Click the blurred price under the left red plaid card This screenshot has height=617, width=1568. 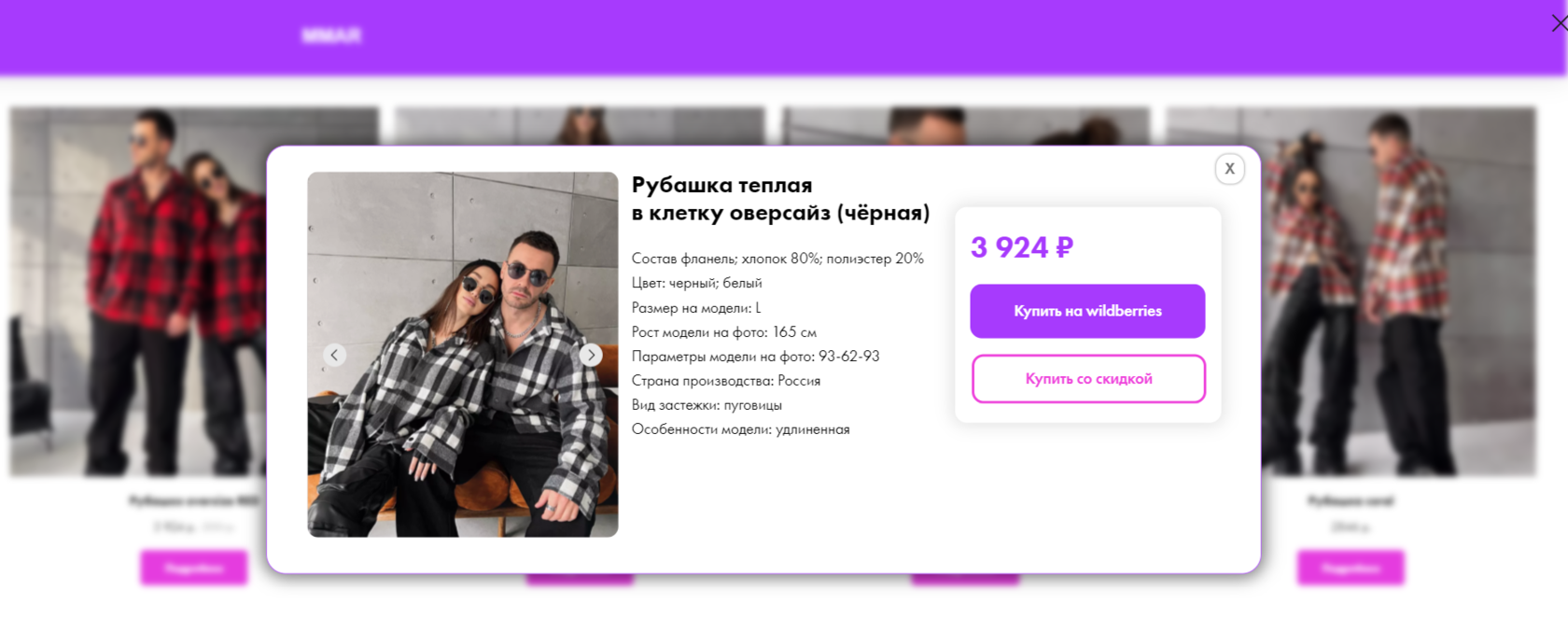(194, 527)
